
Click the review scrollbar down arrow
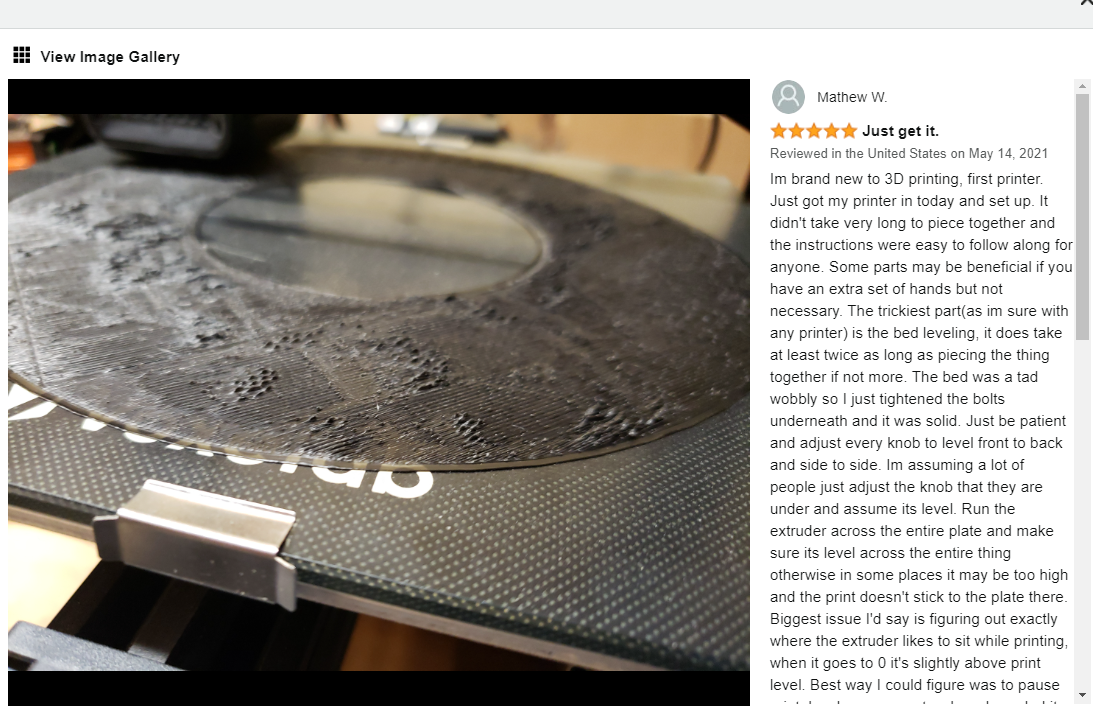coord(1082,695)
